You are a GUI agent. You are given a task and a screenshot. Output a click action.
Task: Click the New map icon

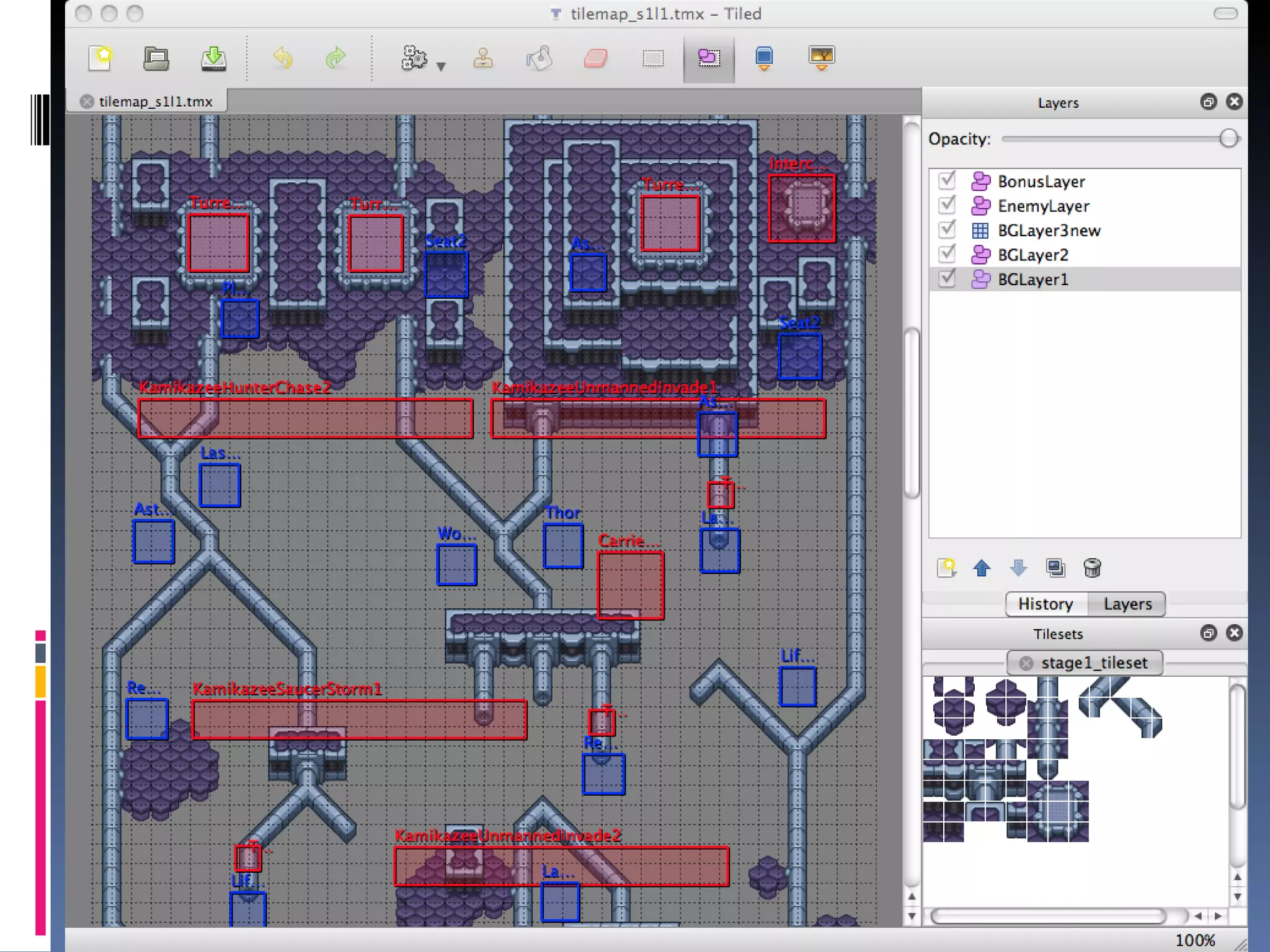[x=100, y=58]
